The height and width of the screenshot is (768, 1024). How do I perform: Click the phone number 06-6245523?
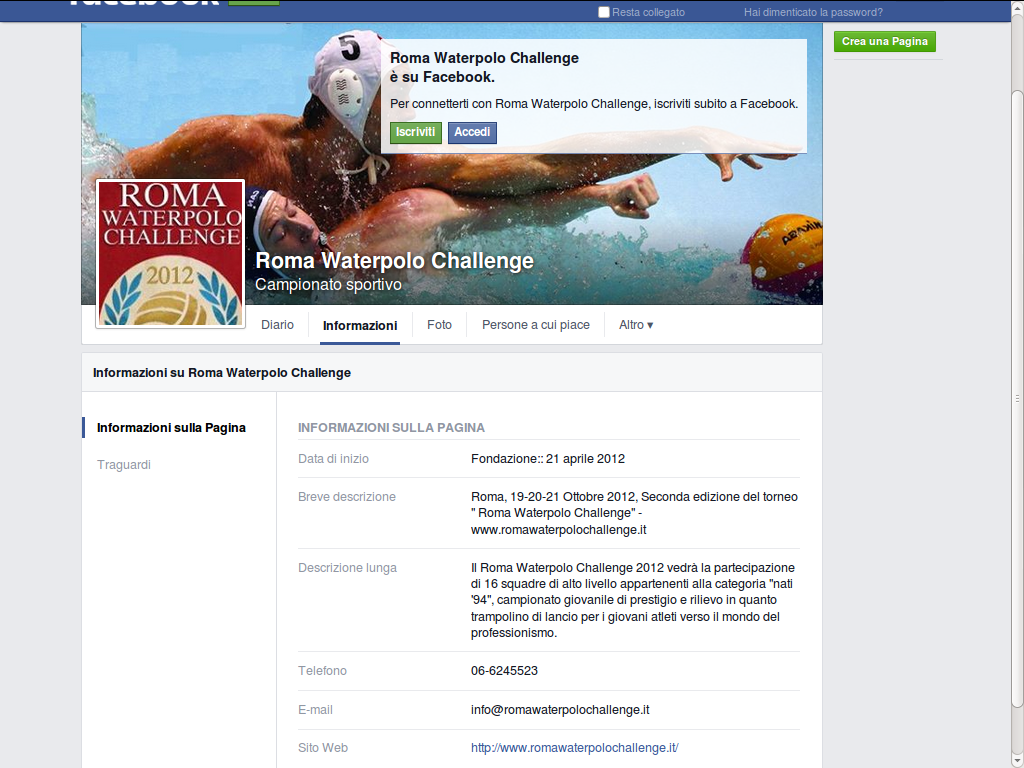point(504,671)
